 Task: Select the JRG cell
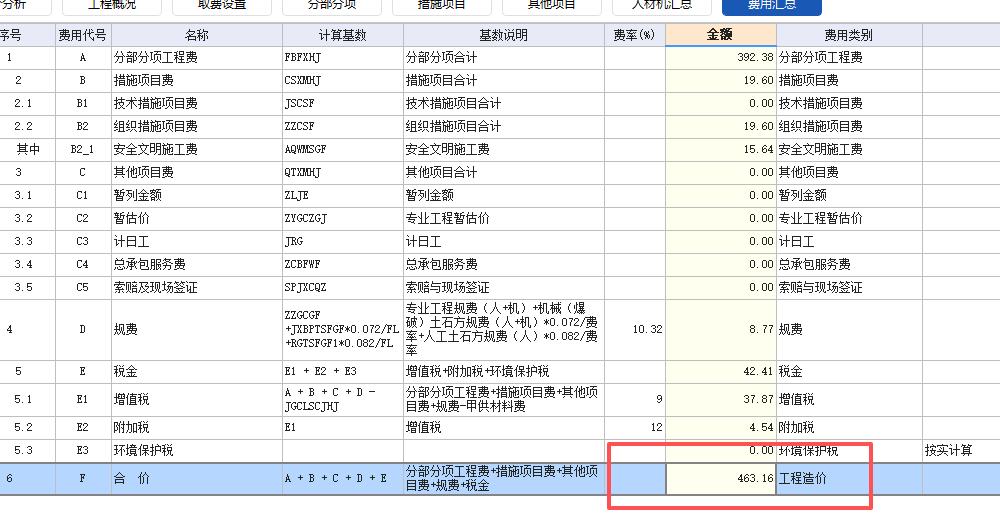342,241
